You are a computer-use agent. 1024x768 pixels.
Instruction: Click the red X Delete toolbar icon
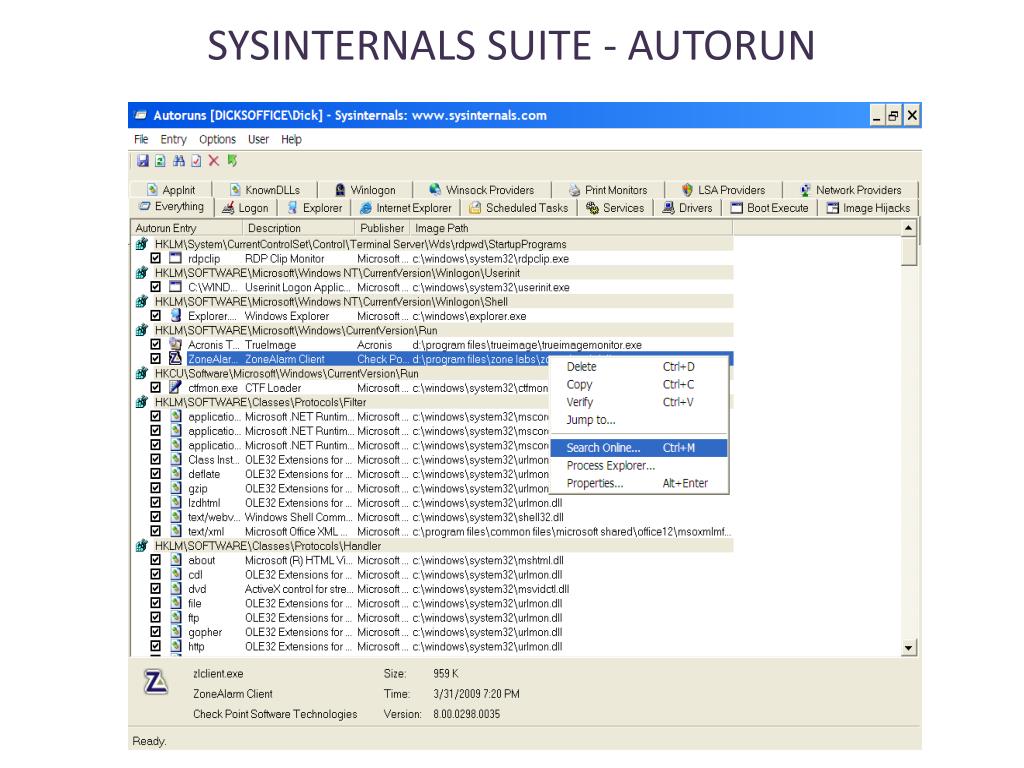tap(214, 161)
